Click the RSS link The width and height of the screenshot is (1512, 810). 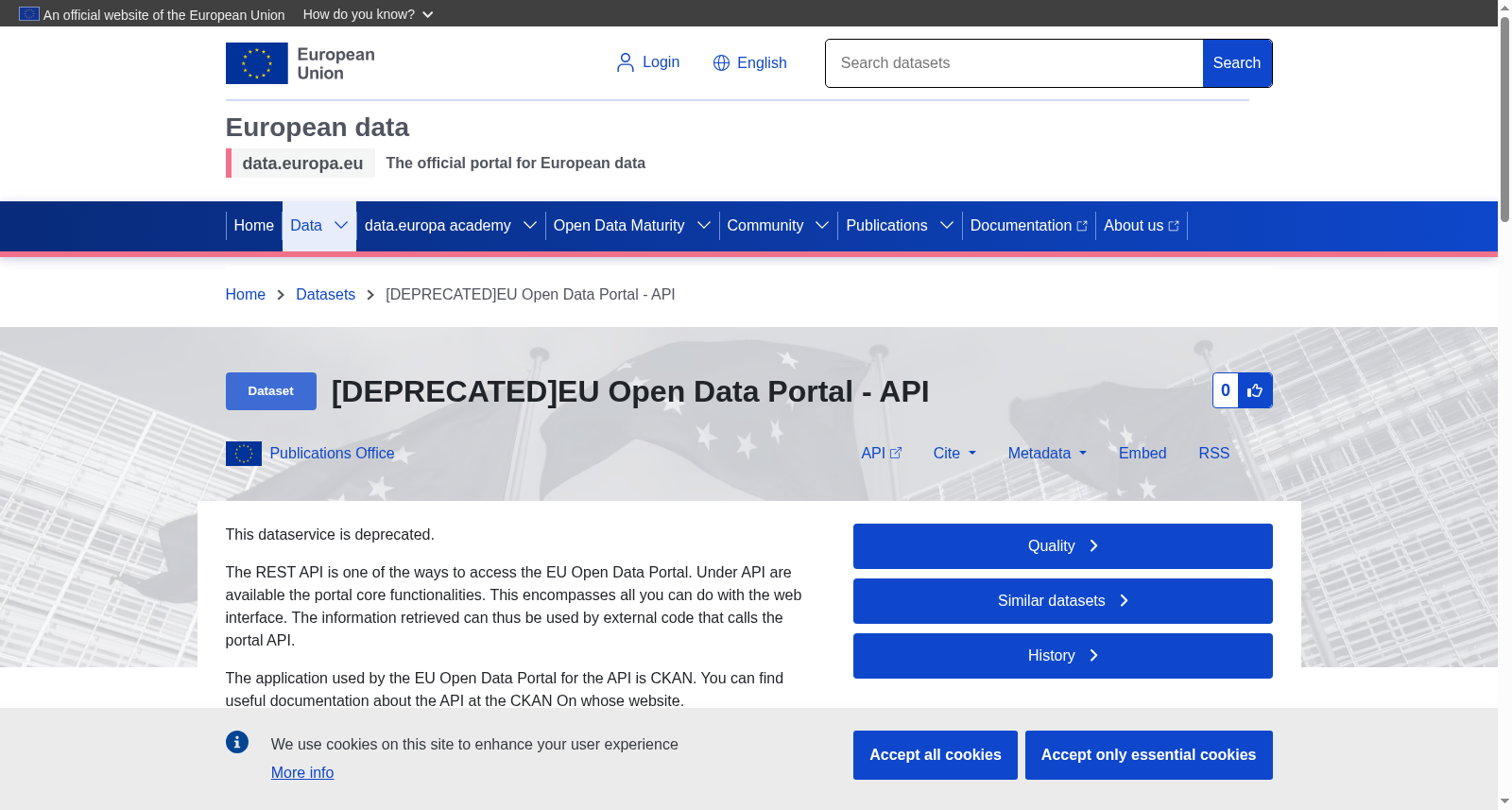pyautogui.click(x=1214, y=454)
